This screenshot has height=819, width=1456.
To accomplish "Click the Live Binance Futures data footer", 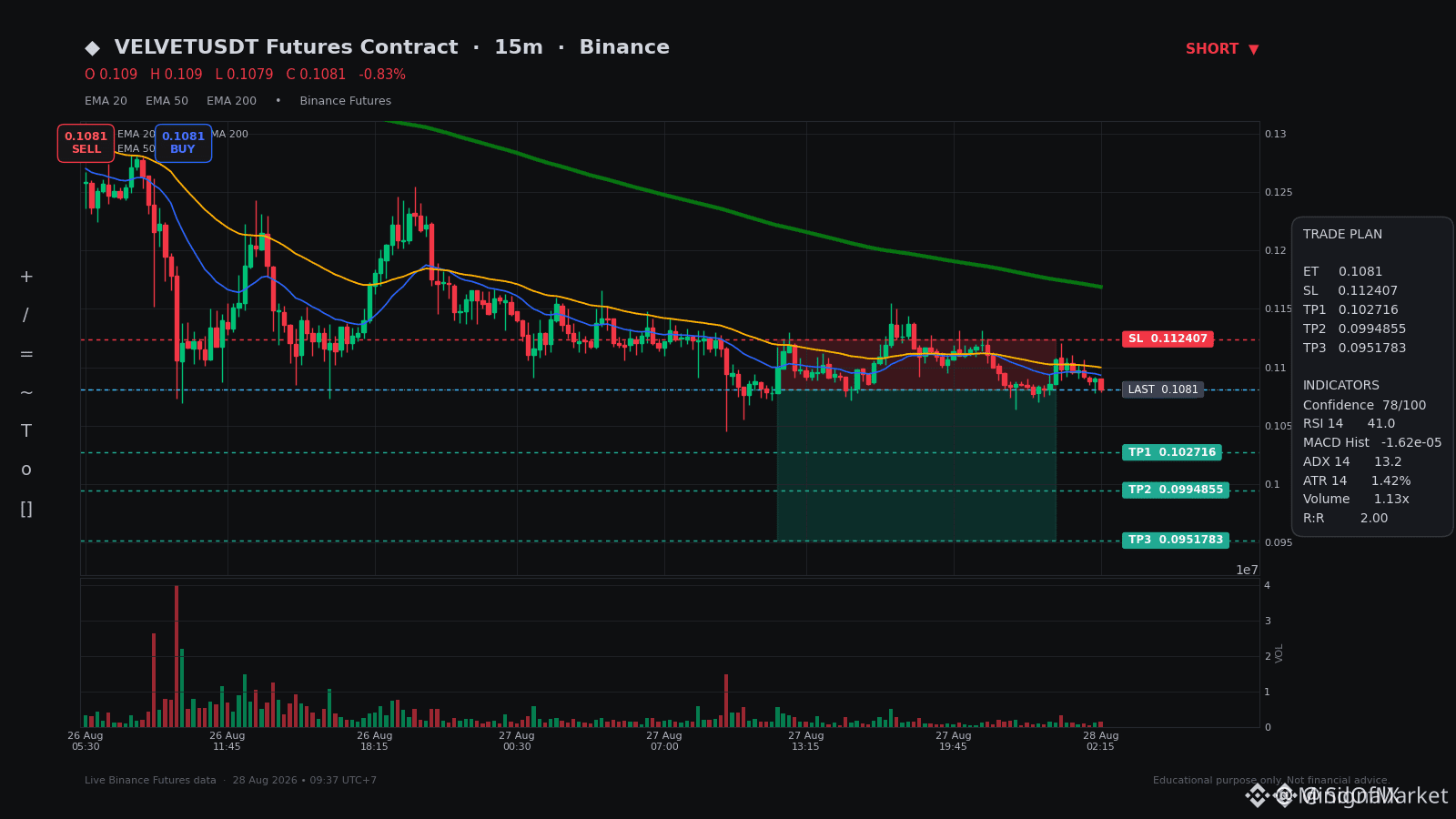I will click(150, 780).
